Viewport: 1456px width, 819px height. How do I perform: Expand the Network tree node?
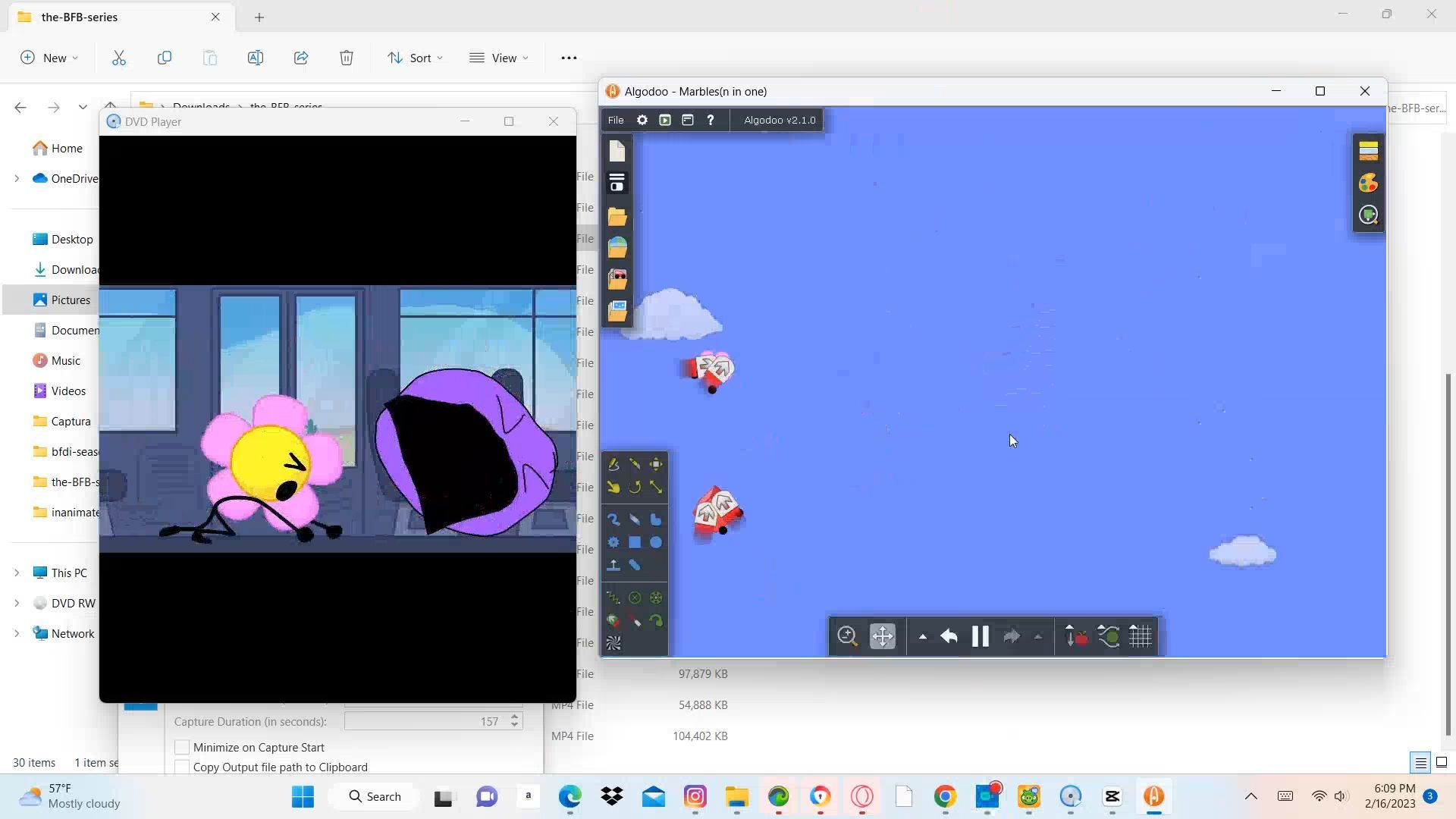[17, 633]
